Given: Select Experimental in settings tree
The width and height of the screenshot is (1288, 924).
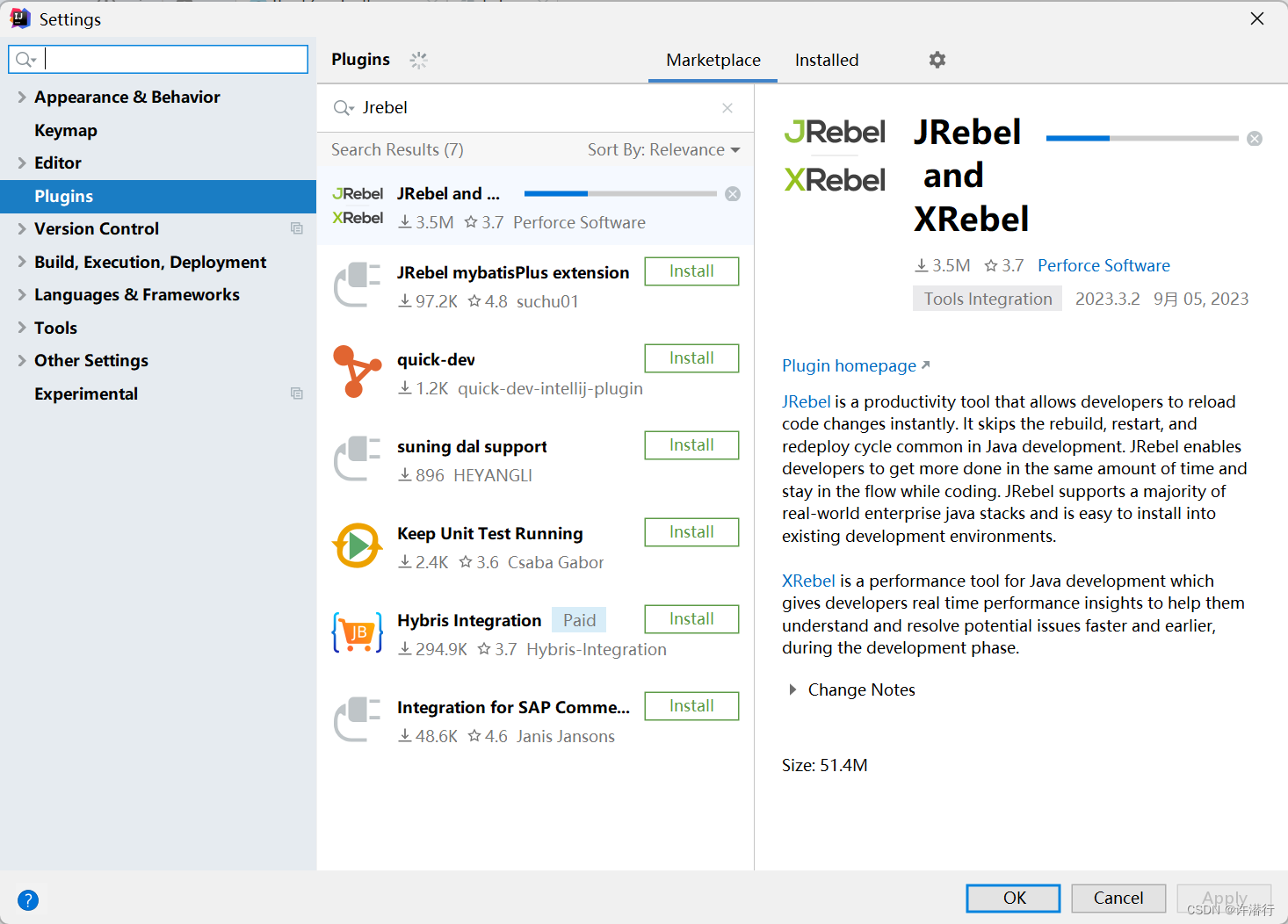Looking at the screenshot, I should click(x=158, y=393).
